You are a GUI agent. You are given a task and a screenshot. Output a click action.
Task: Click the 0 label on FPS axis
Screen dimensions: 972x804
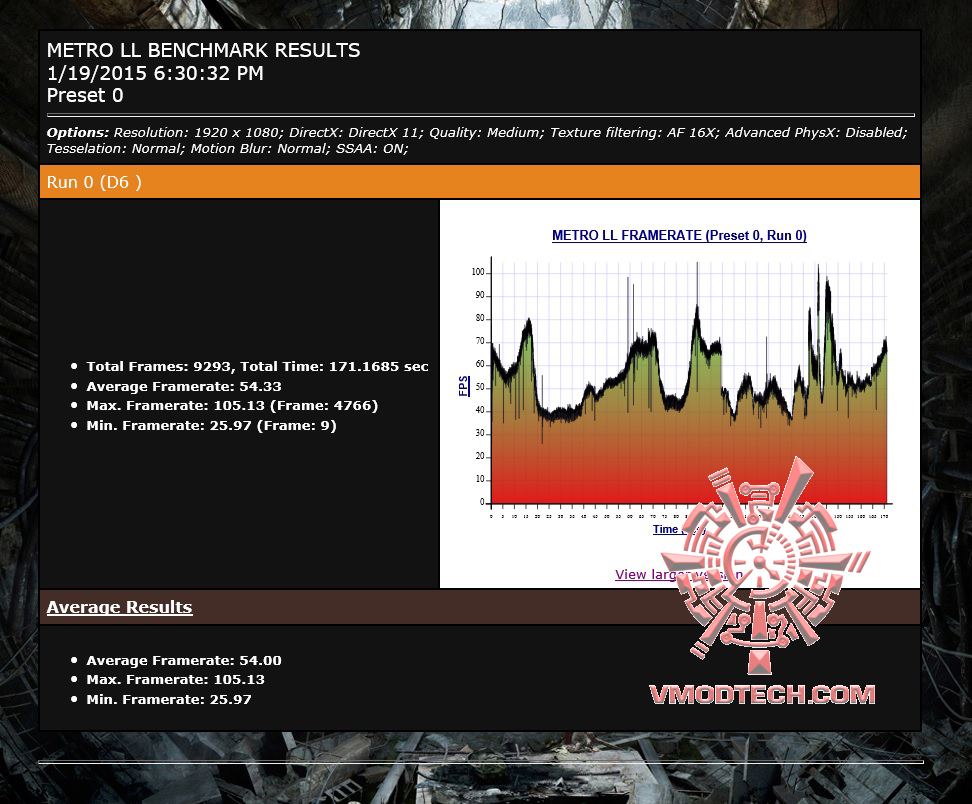pos(482,502)
